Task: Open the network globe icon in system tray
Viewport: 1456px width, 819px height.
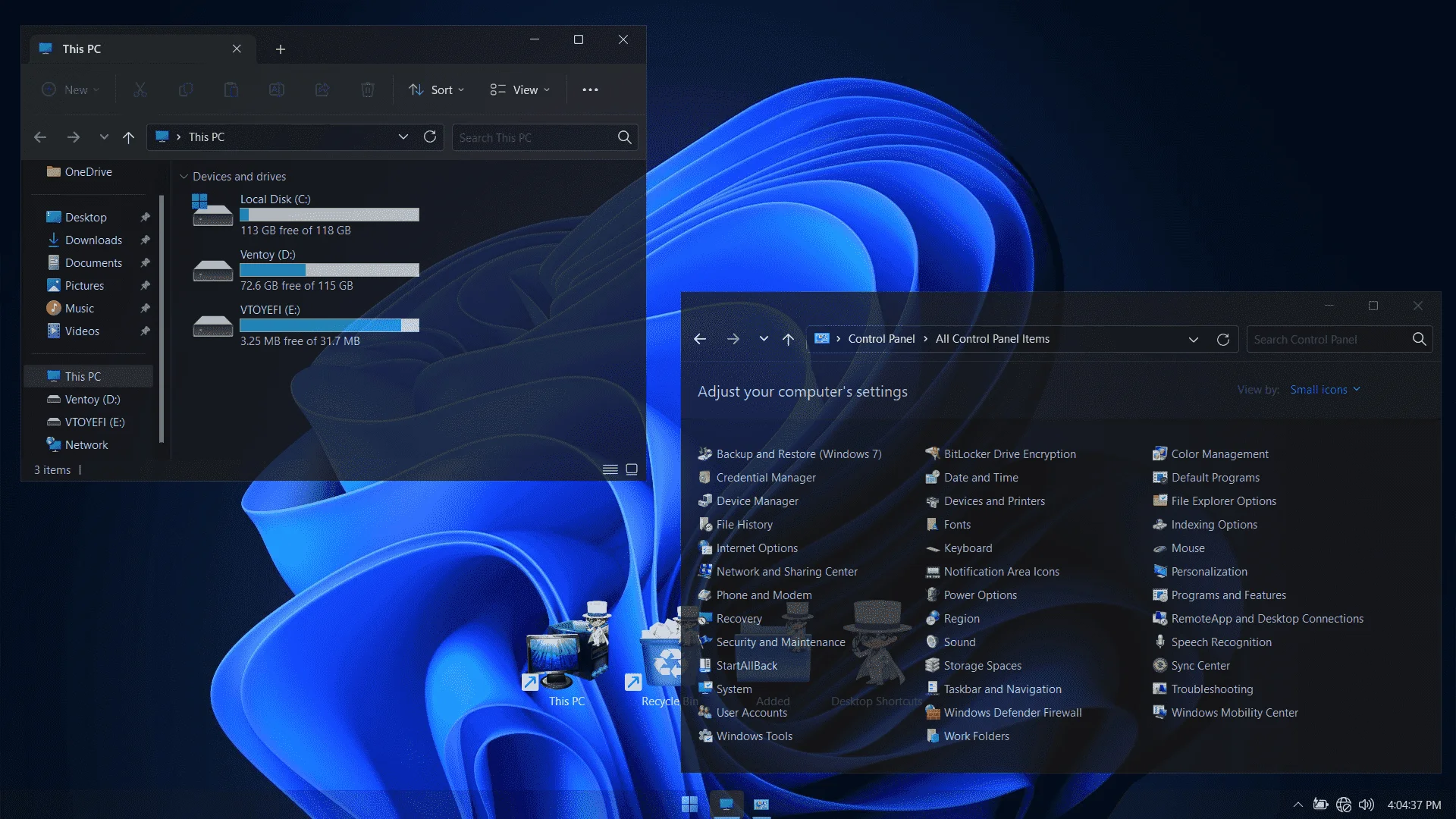Action: 1344,805
